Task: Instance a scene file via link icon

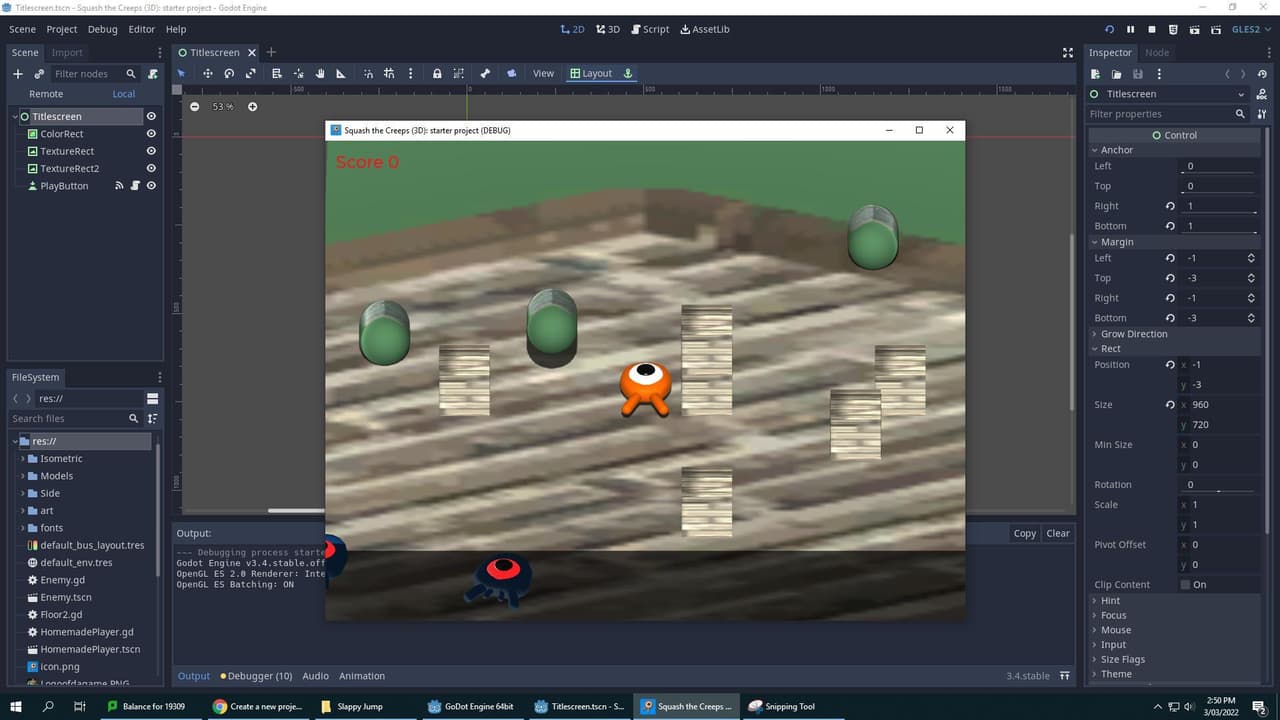Action: (39, 74)
